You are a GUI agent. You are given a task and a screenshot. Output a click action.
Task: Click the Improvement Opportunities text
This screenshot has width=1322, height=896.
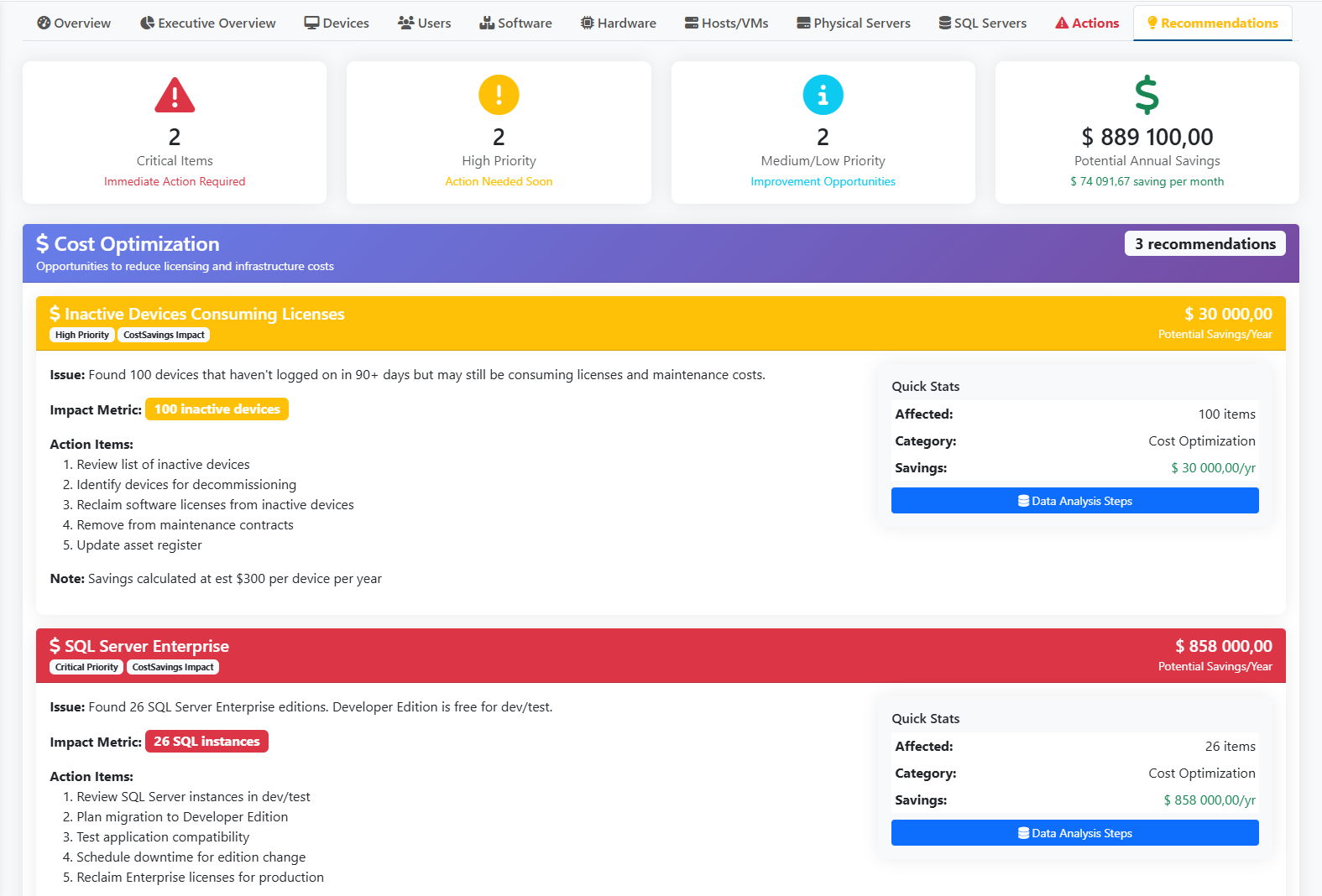coord(823,181)
